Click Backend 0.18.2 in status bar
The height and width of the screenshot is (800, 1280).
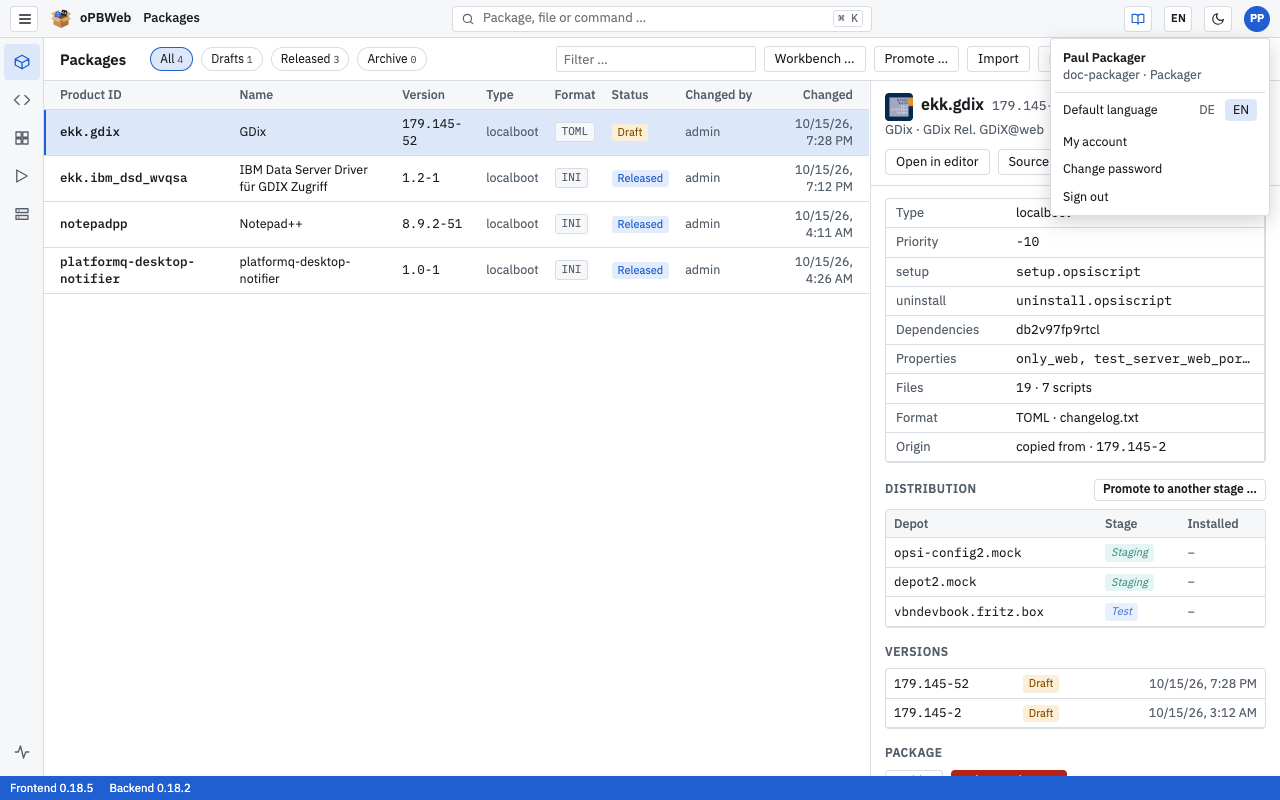tap(150, 788)
